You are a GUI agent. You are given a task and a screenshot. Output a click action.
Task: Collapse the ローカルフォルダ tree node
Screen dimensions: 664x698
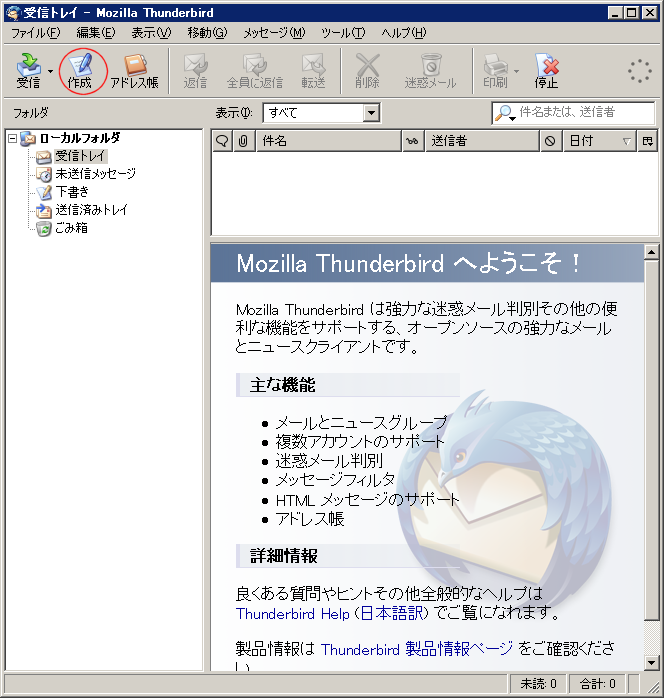tap(12, 138)
